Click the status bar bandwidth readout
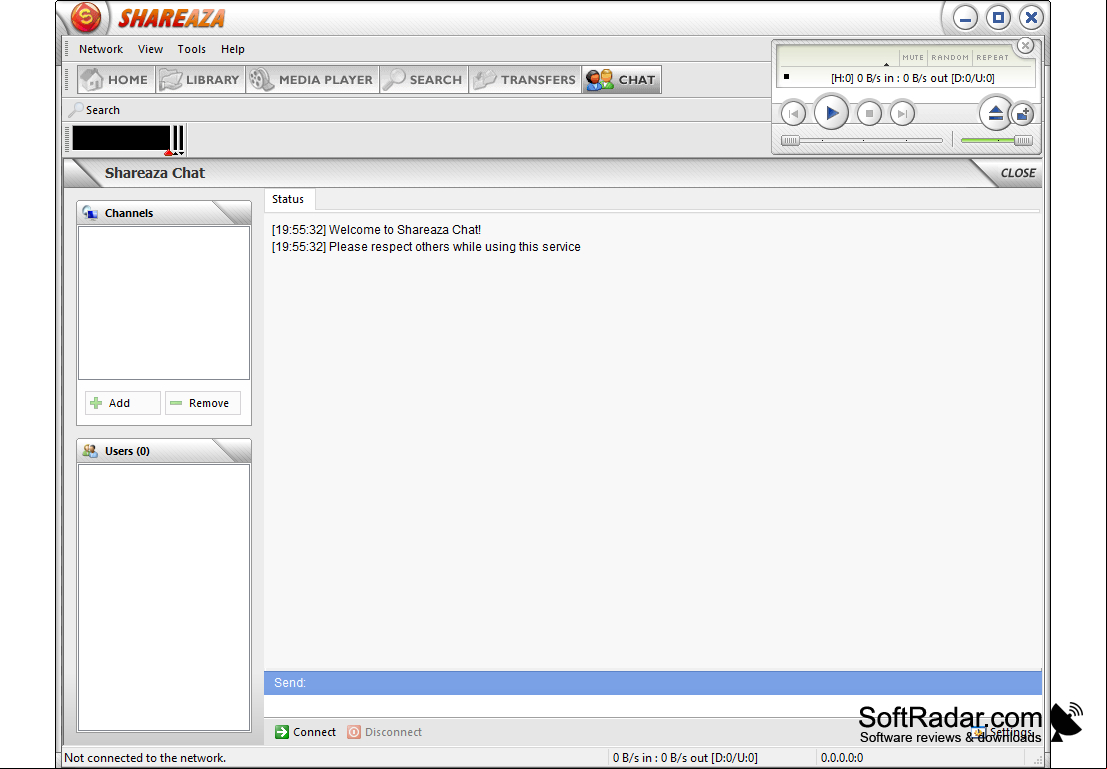Viewport: 1107px width, 769px height. [x=685, y=758]
